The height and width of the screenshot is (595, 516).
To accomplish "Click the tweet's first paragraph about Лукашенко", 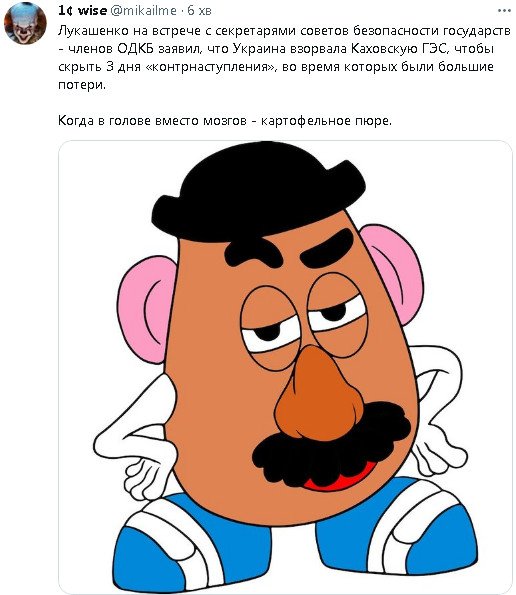I will (285, 58).
